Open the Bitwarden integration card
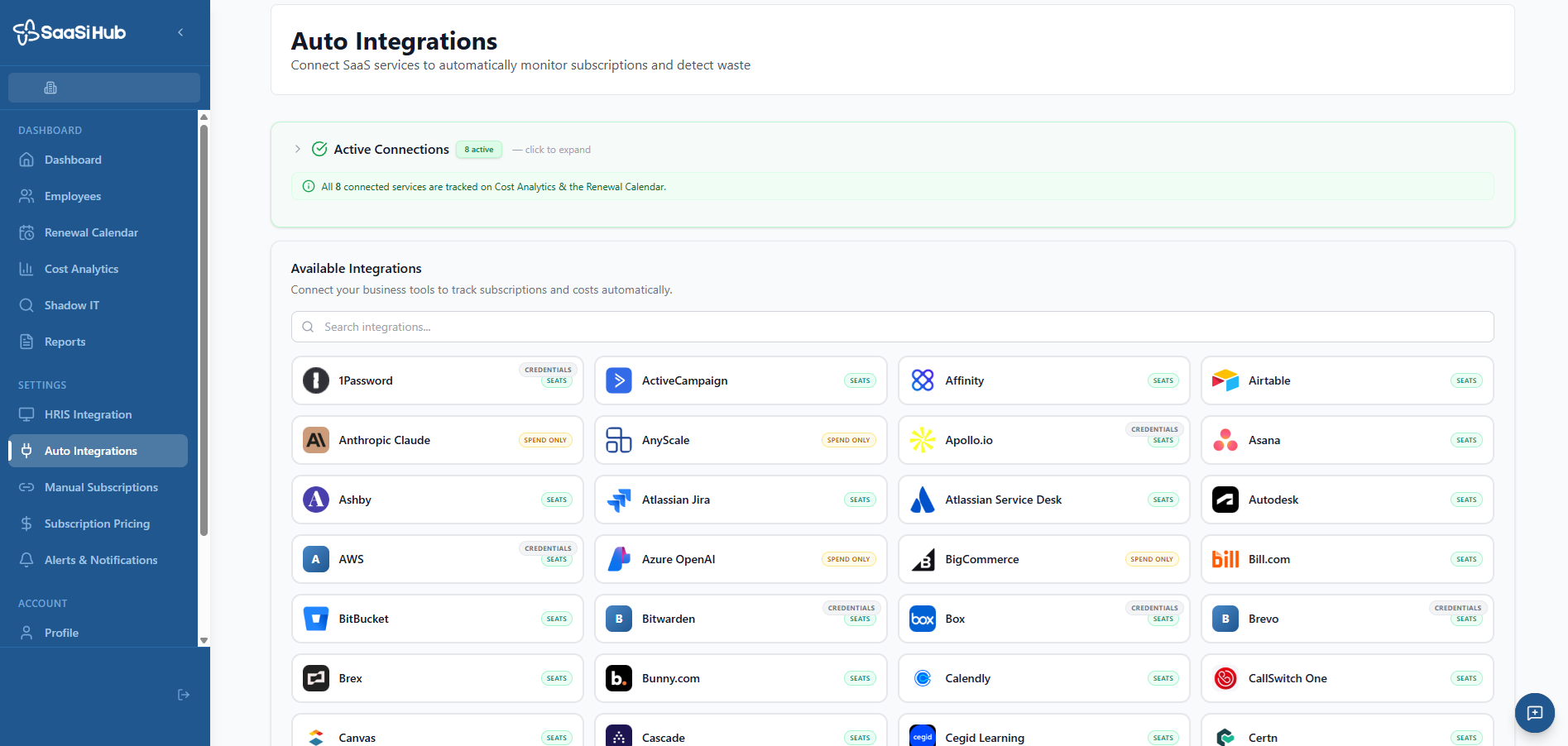 pyautogui.click(x=741, y=619)
